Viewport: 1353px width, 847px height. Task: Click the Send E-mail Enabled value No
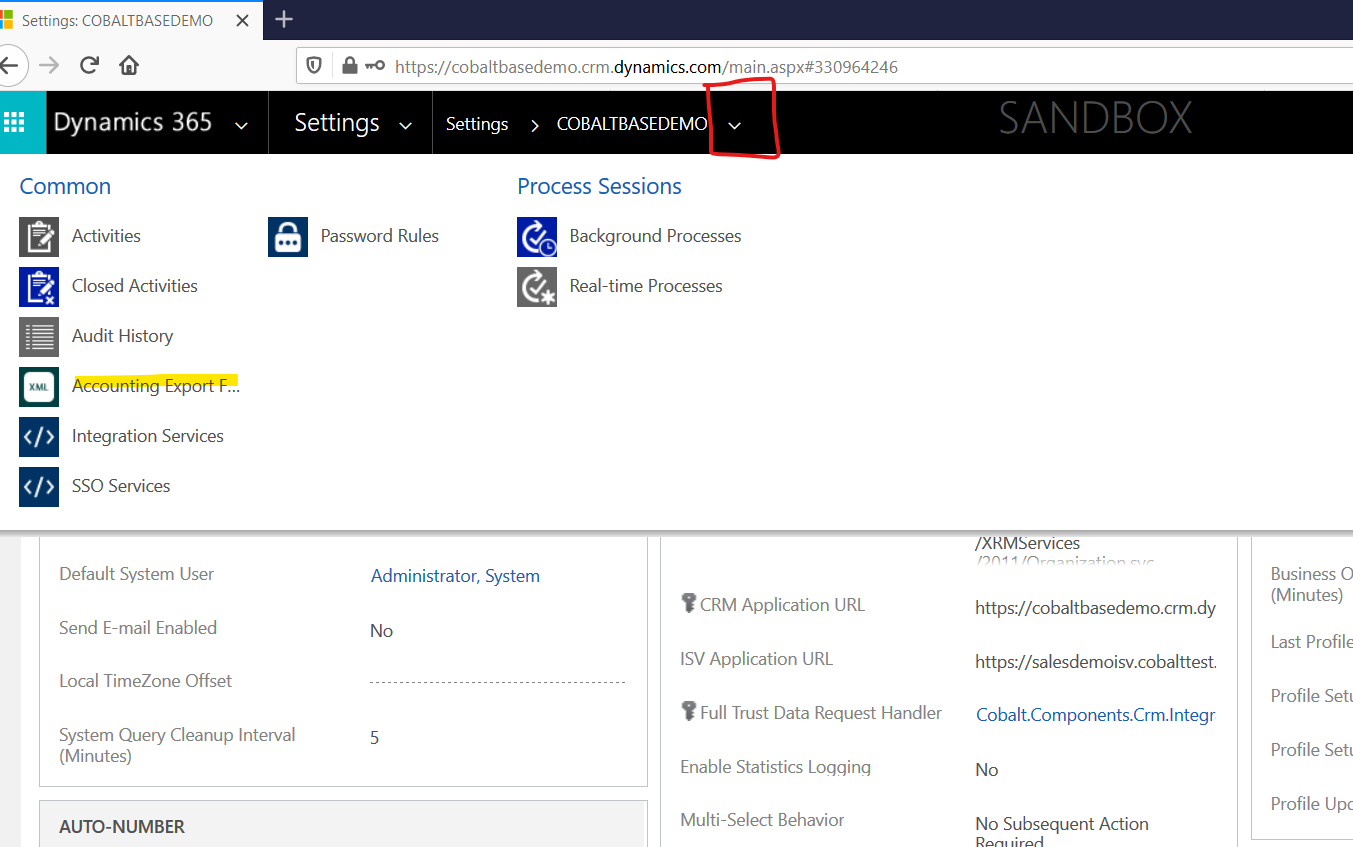tap(382, 631)
